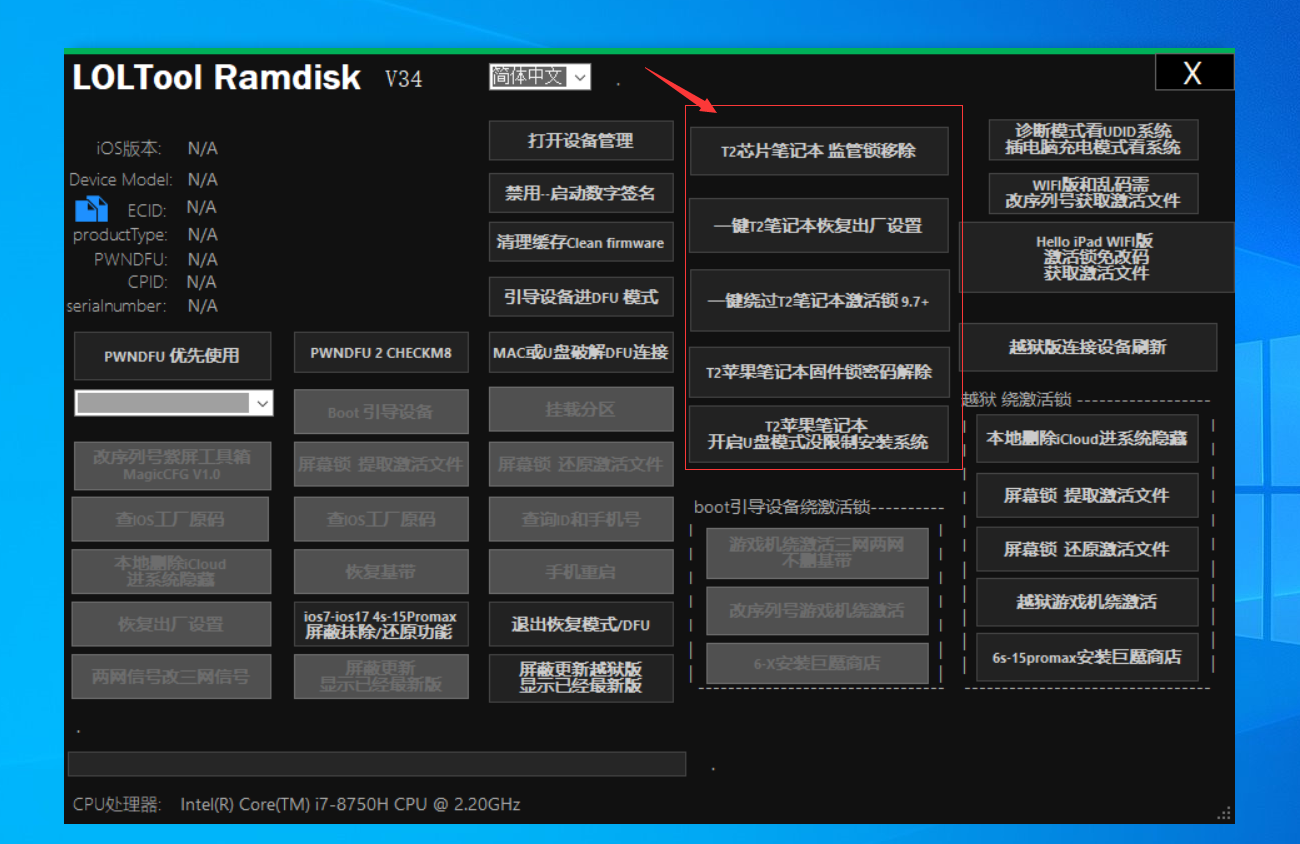Click the V34 version label
This screenshot has width=1300, height=844.
tap(404, 79)
